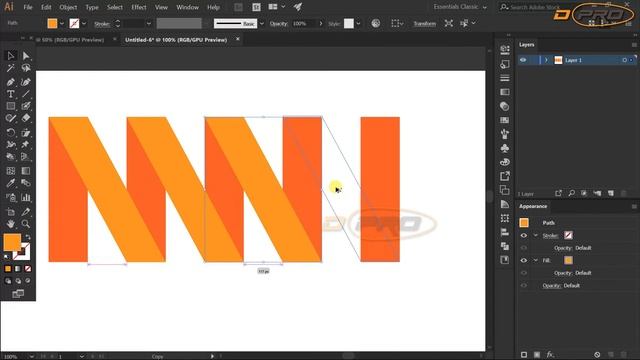Click the large orange Fill box in toolbar

(x=12, y=242)
